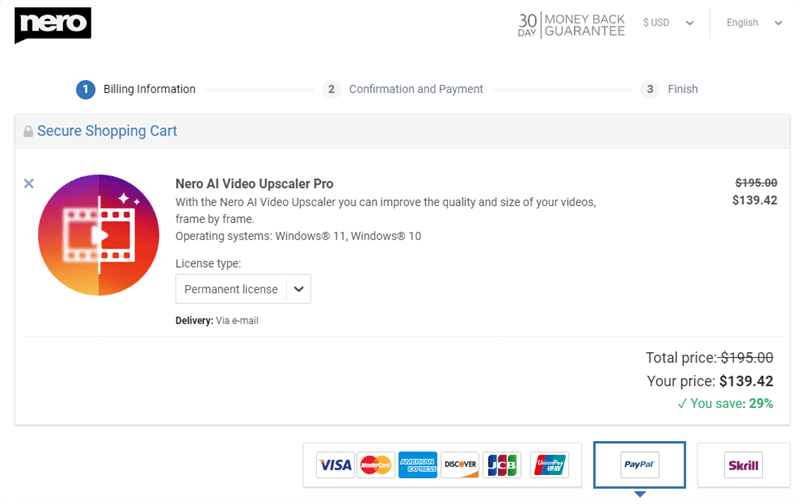Click the Nero AI Video Upscaler Pro title
The image size is (800, 504).
pos(254,184)
